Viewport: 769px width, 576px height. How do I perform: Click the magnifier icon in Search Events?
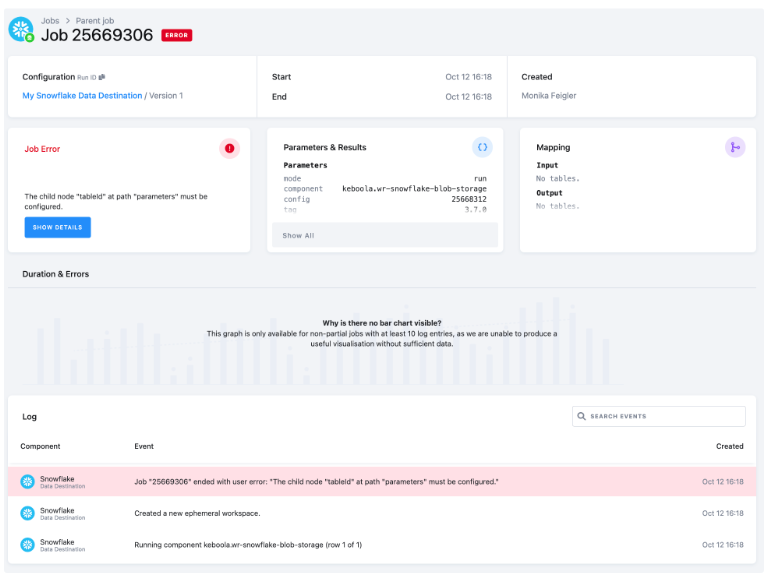[x=582, y=416]
